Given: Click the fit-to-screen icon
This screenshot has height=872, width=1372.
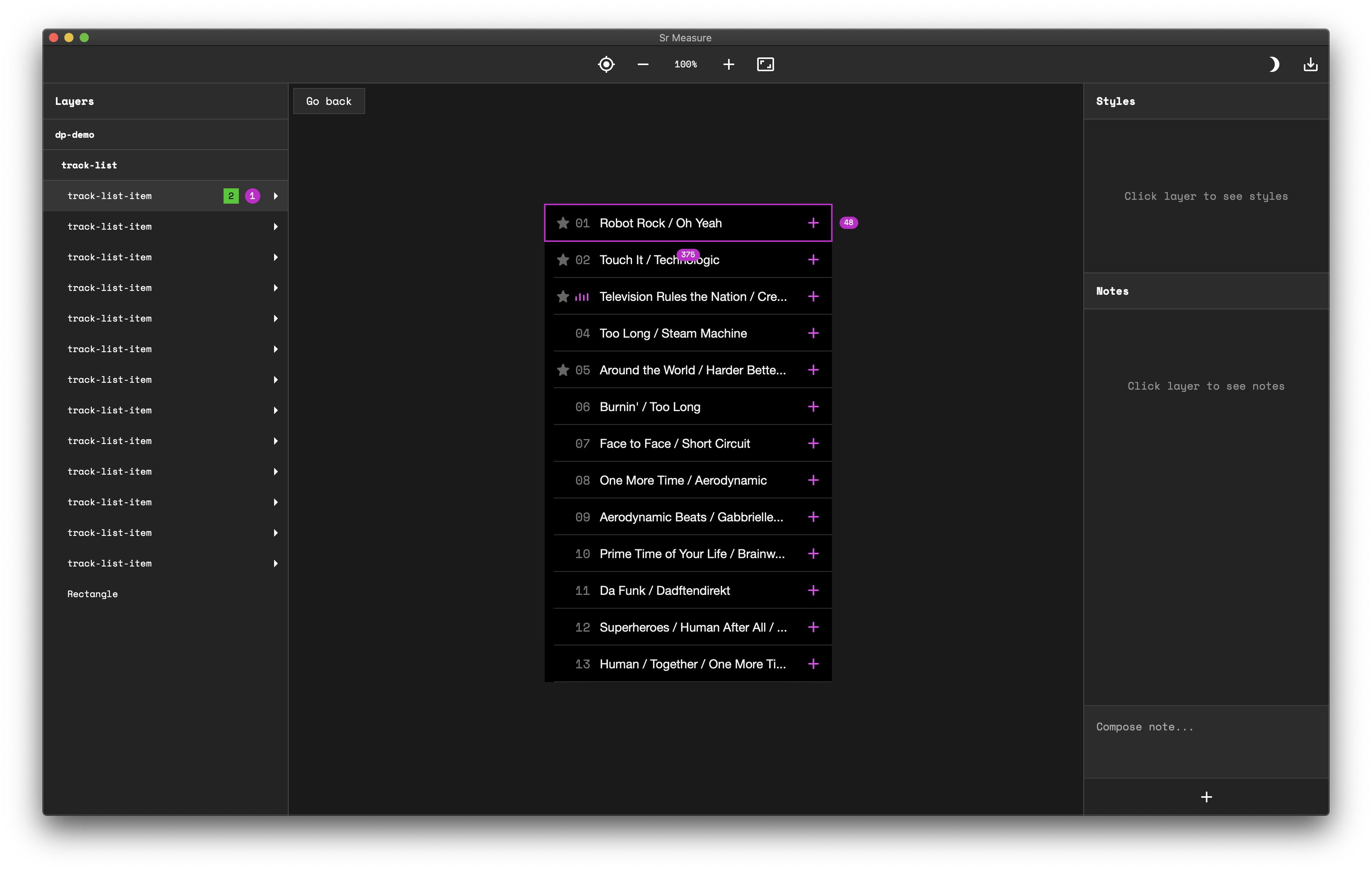Looking at the screenshot, I should click(765, 64).
